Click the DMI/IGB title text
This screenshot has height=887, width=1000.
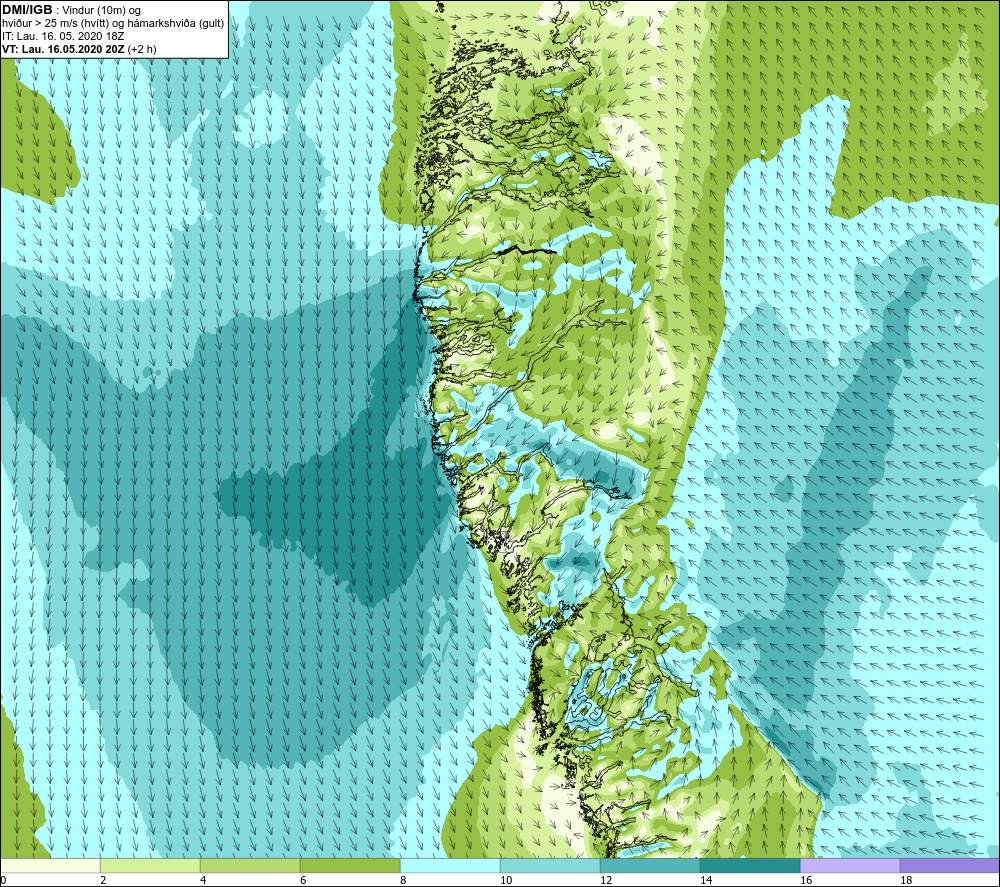coord(27,10)
